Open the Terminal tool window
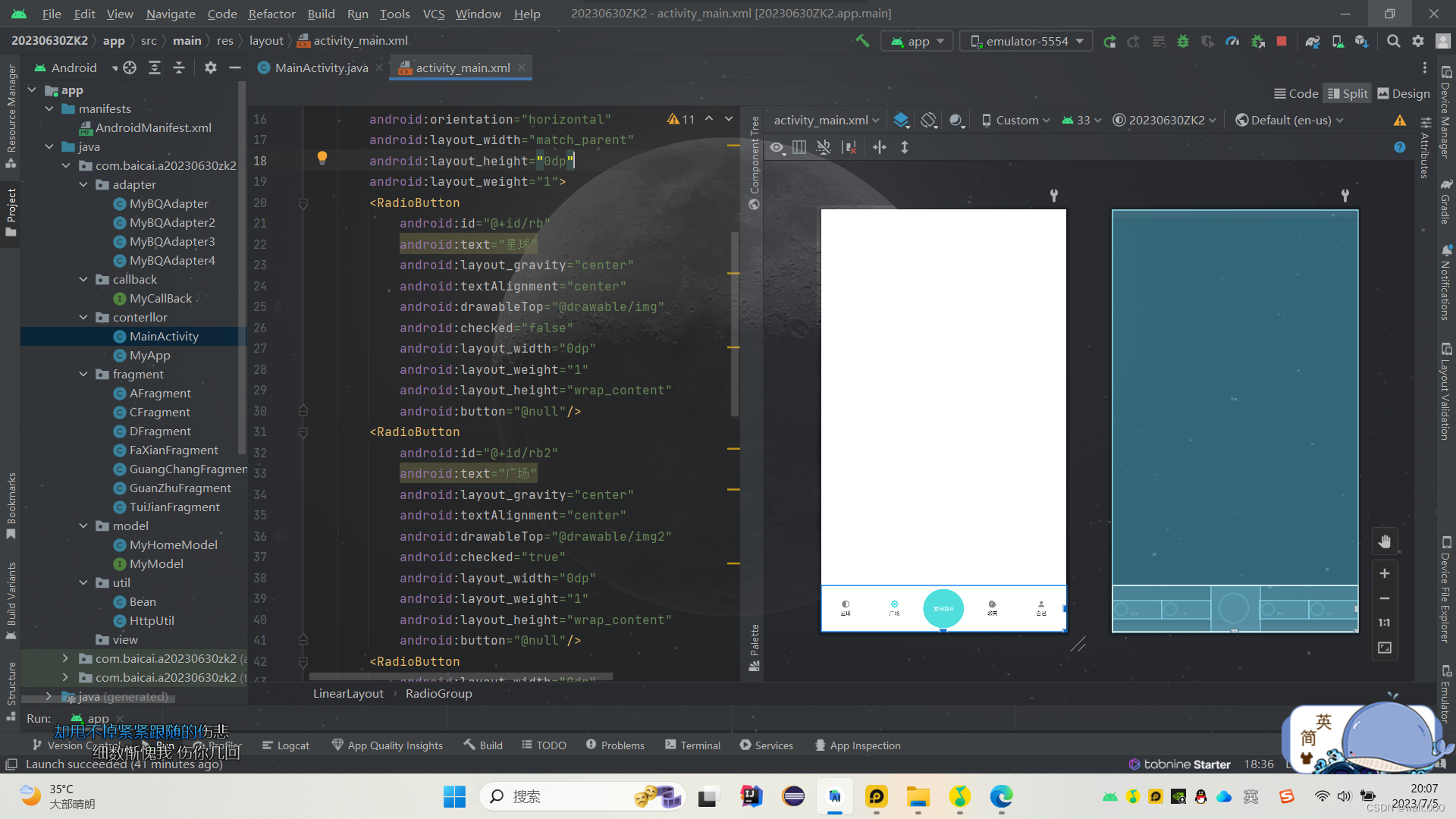1456x819 pixels. coord(693,745)
